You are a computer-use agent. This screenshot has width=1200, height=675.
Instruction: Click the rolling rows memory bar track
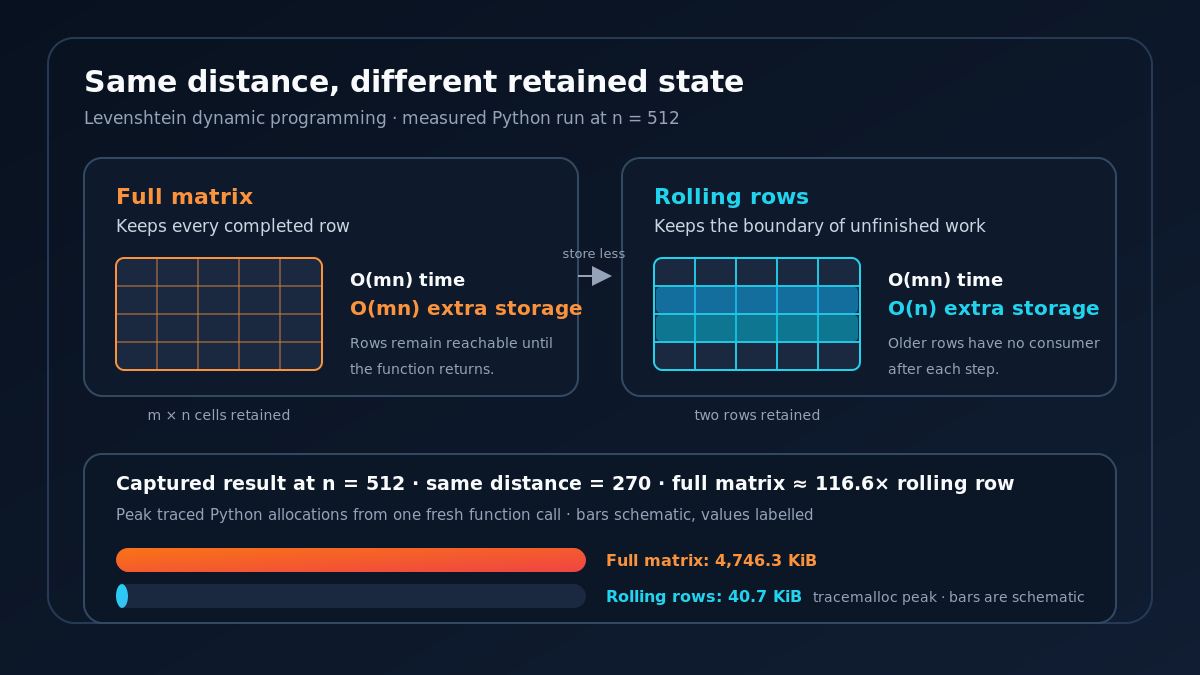(351, 596)
